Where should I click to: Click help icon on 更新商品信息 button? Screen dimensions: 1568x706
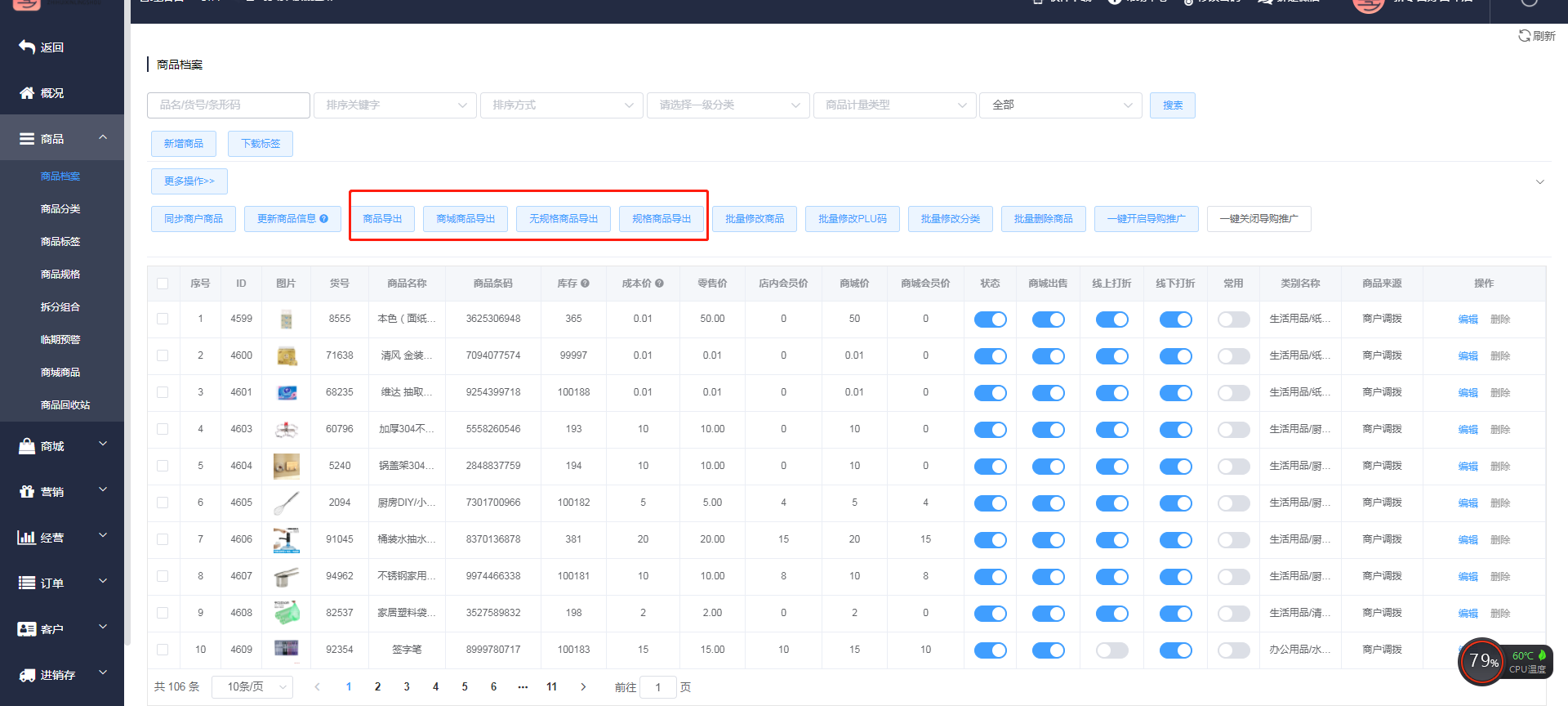click(x=323, y=219)
